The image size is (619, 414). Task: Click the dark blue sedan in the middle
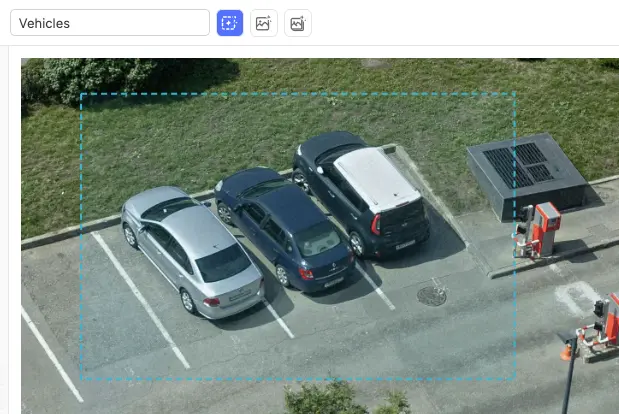tap(284, 229)
